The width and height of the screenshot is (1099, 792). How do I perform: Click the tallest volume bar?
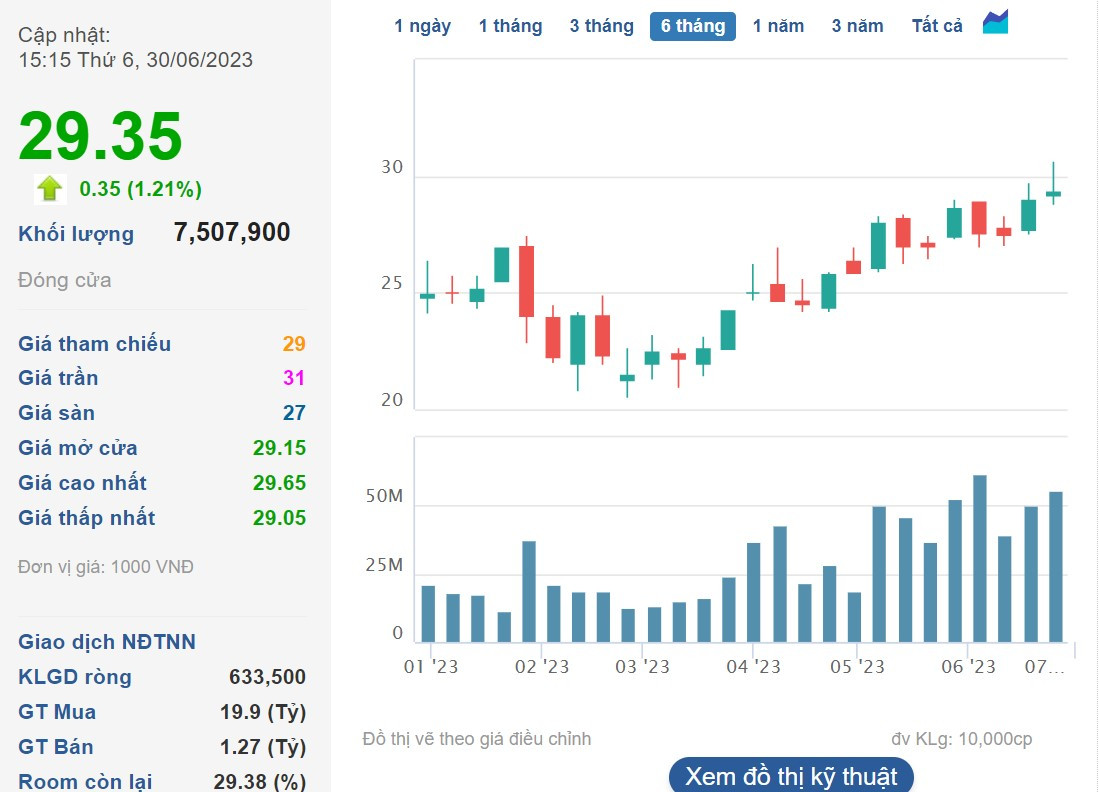coord(980,558)
